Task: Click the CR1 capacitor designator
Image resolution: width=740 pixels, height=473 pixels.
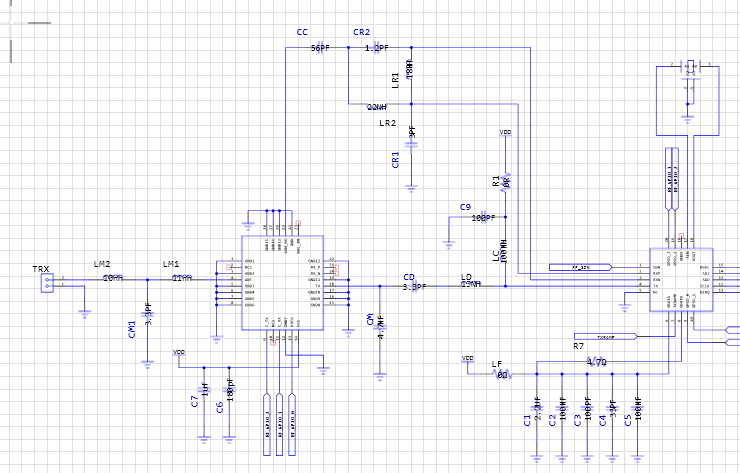Action: pyautogui.click(x=395, y=160)
